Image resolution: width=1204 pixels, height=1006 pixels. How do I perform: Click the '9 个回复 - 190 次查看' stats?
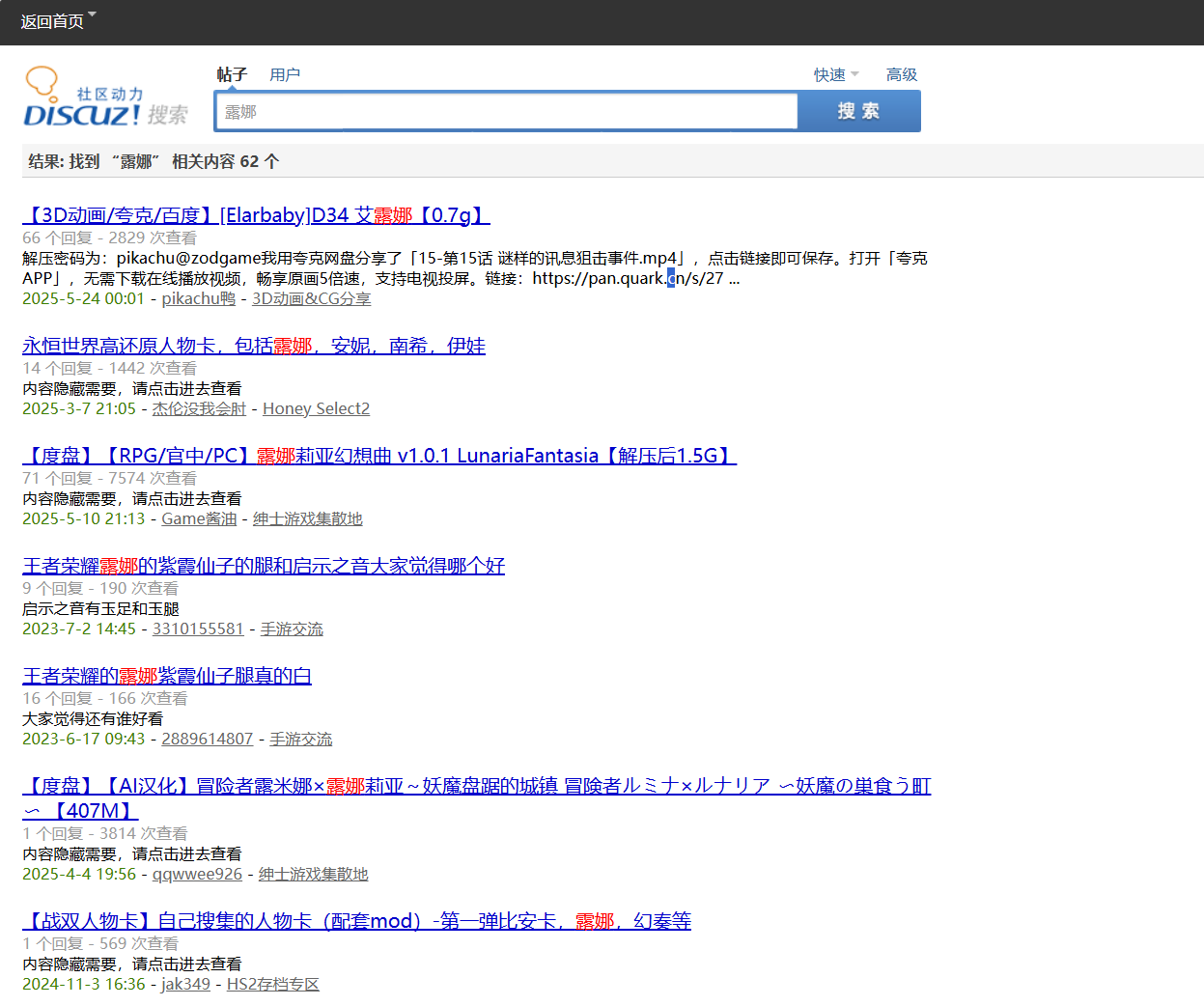100,589
